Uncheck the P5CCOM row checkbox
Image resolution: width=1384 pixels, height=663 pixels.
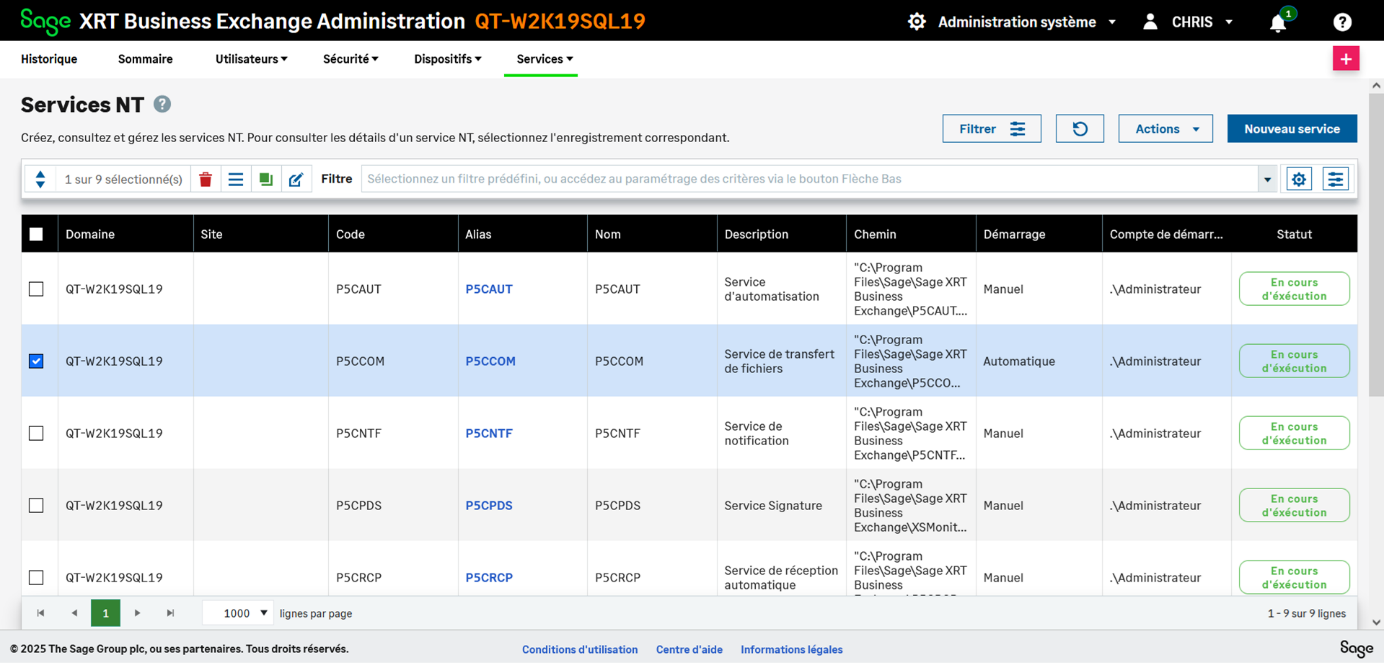tap(36, 361)
